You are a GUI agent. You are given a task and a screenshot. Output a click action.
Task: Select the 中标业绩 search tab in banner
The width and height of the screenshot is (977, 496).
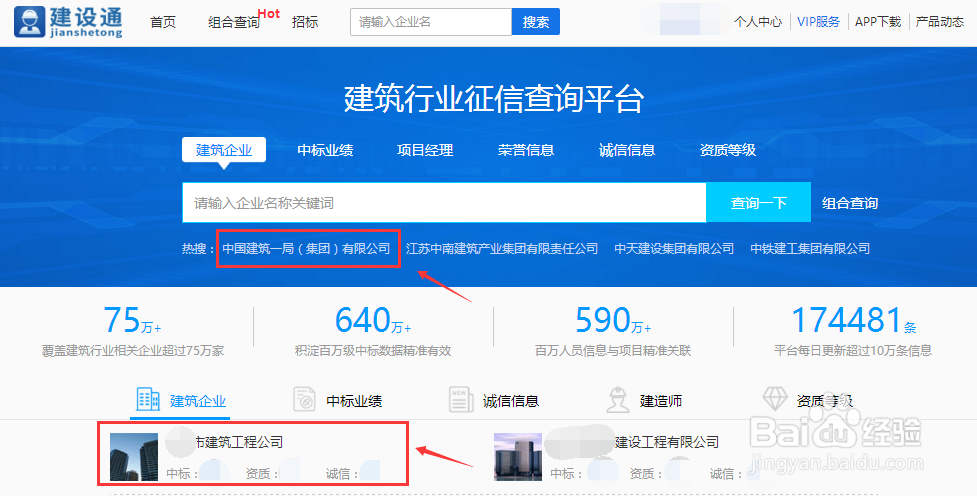(x=325, y=150)
